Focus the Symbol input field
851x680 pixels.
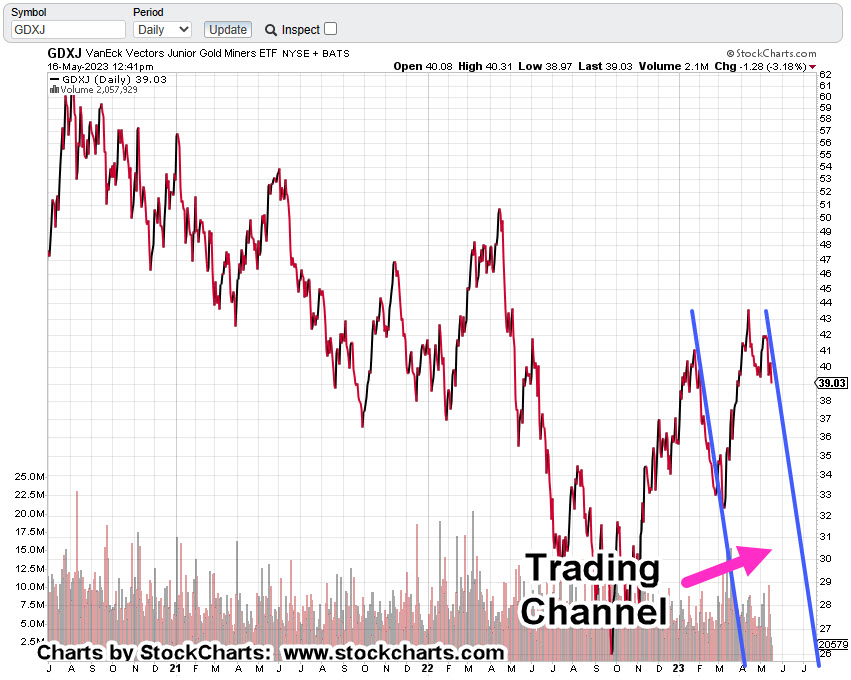click(68, 30)
